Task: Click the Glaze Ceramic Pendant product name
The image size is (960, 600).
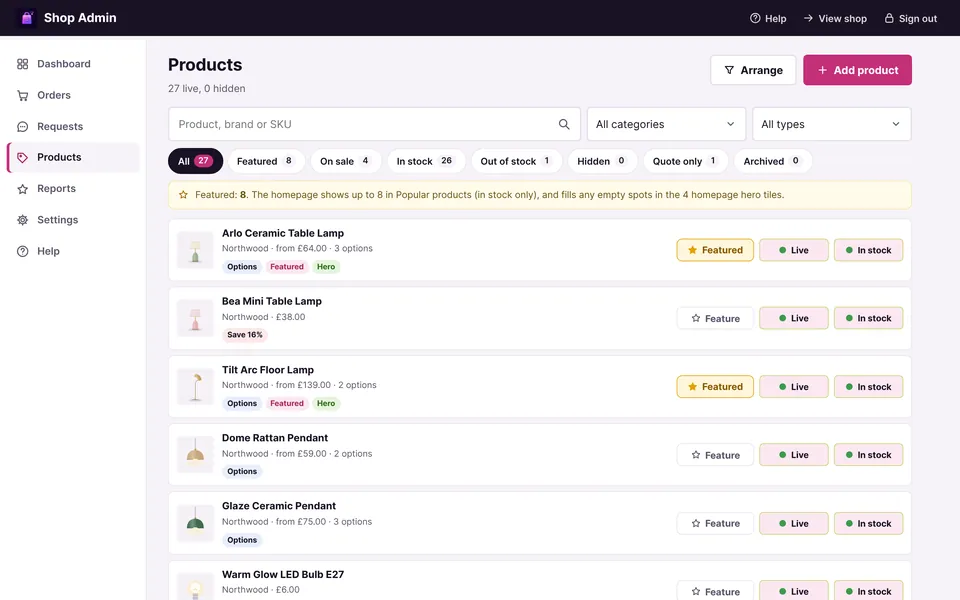Action: click(279, 506)
